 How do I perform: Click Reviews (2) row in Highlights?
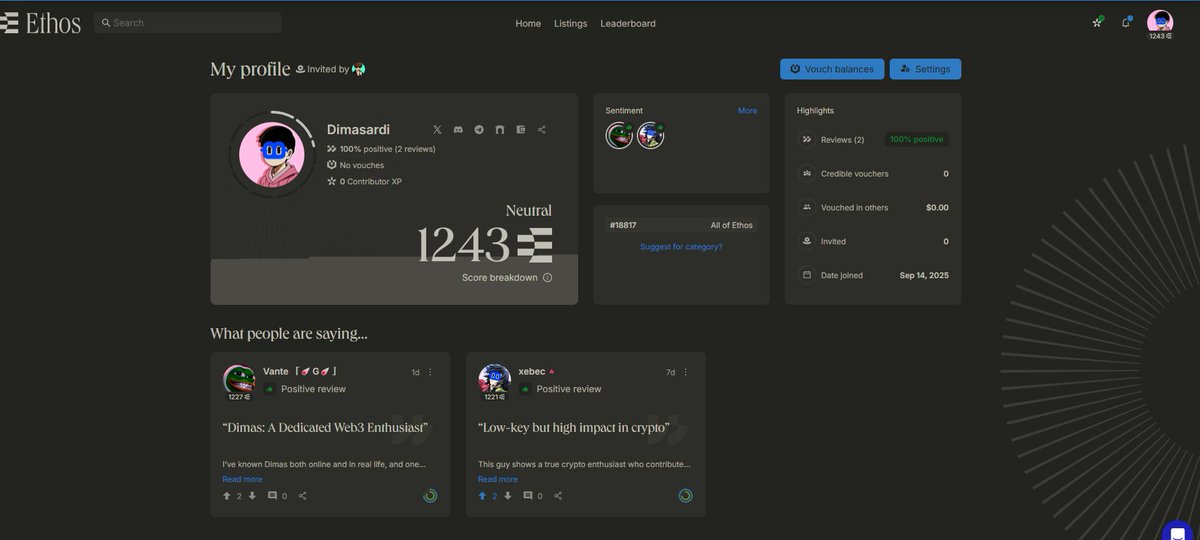point(875,139)
